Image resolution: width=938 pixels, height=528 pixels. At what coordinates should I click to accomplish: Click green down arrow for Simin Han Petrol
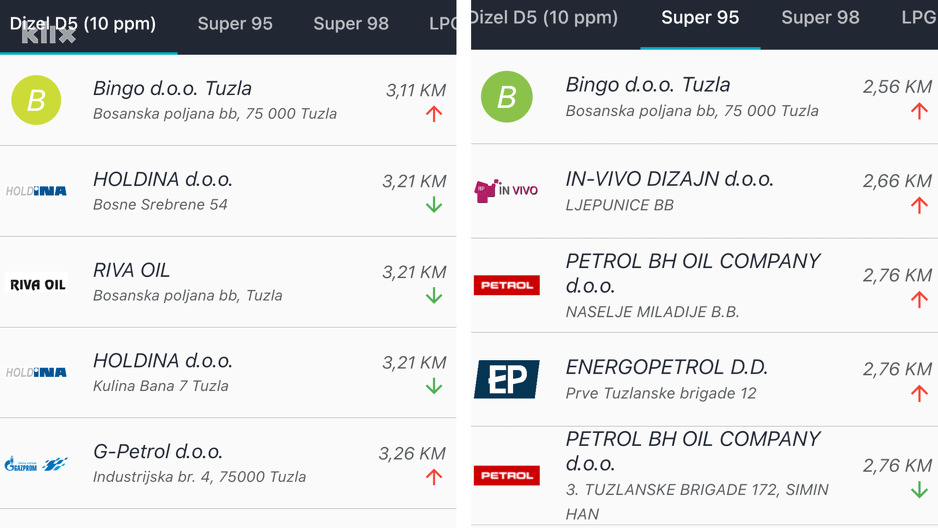[x=919, y=490]
